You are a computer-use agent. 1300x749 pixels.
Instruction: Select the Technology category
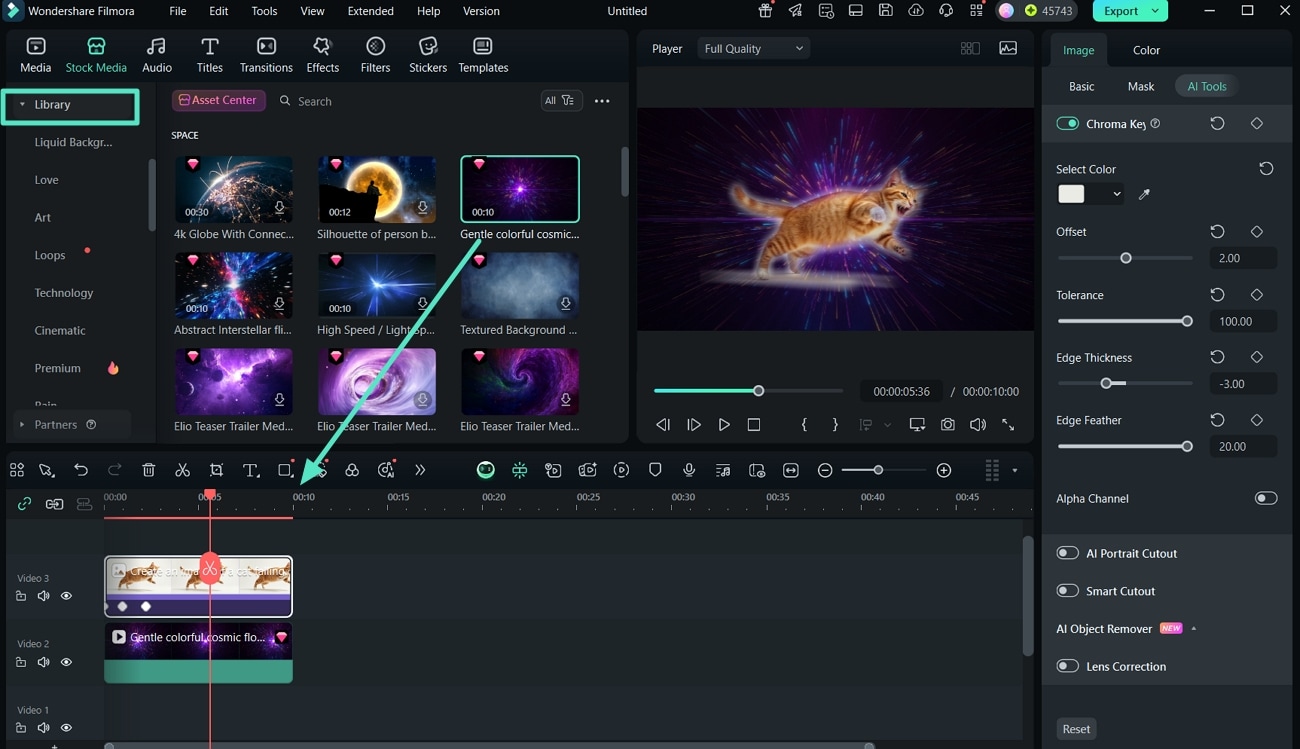pos(64,293)
